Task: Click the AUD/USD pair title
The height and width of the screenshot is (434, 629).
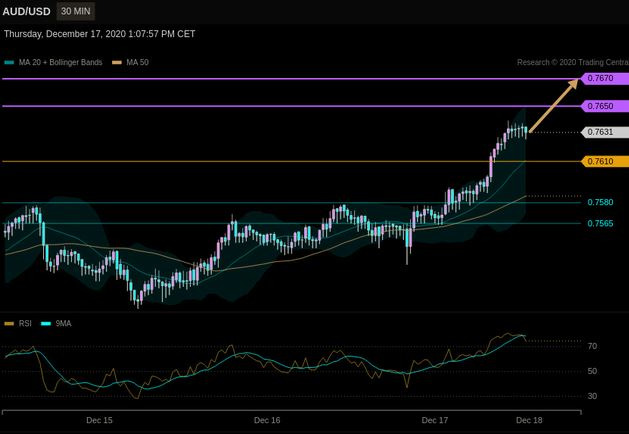Action: 26,11
